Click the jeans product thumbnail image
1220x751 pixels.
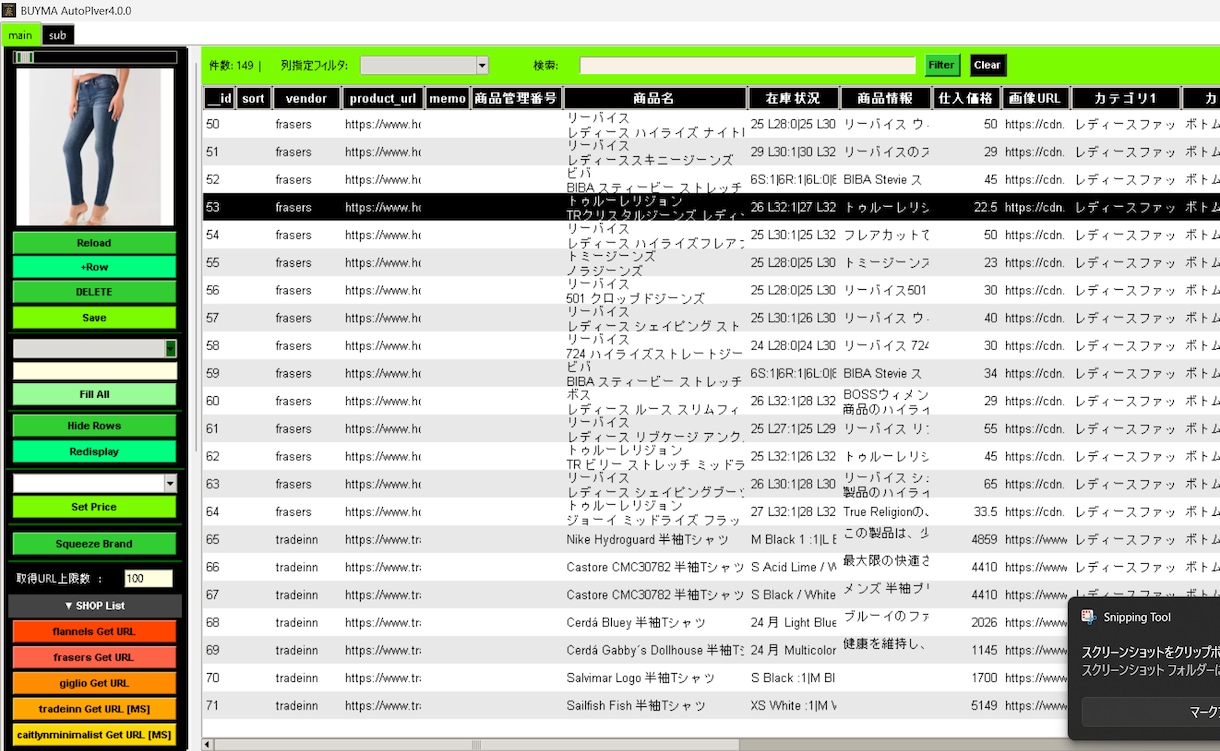click(95, 147)
